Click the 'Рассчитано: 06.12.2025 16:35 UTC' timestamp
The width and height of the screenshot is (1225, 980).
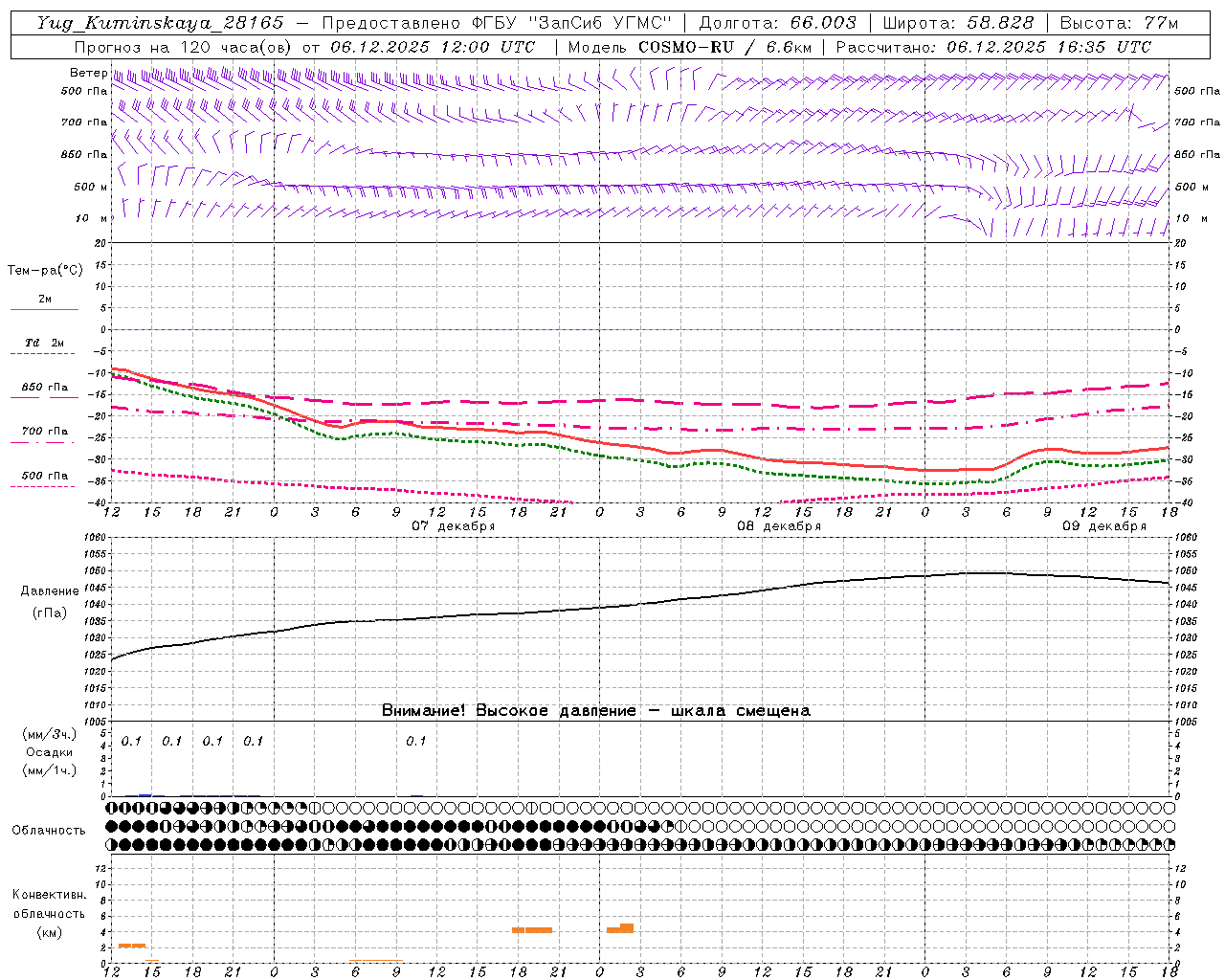993,47
